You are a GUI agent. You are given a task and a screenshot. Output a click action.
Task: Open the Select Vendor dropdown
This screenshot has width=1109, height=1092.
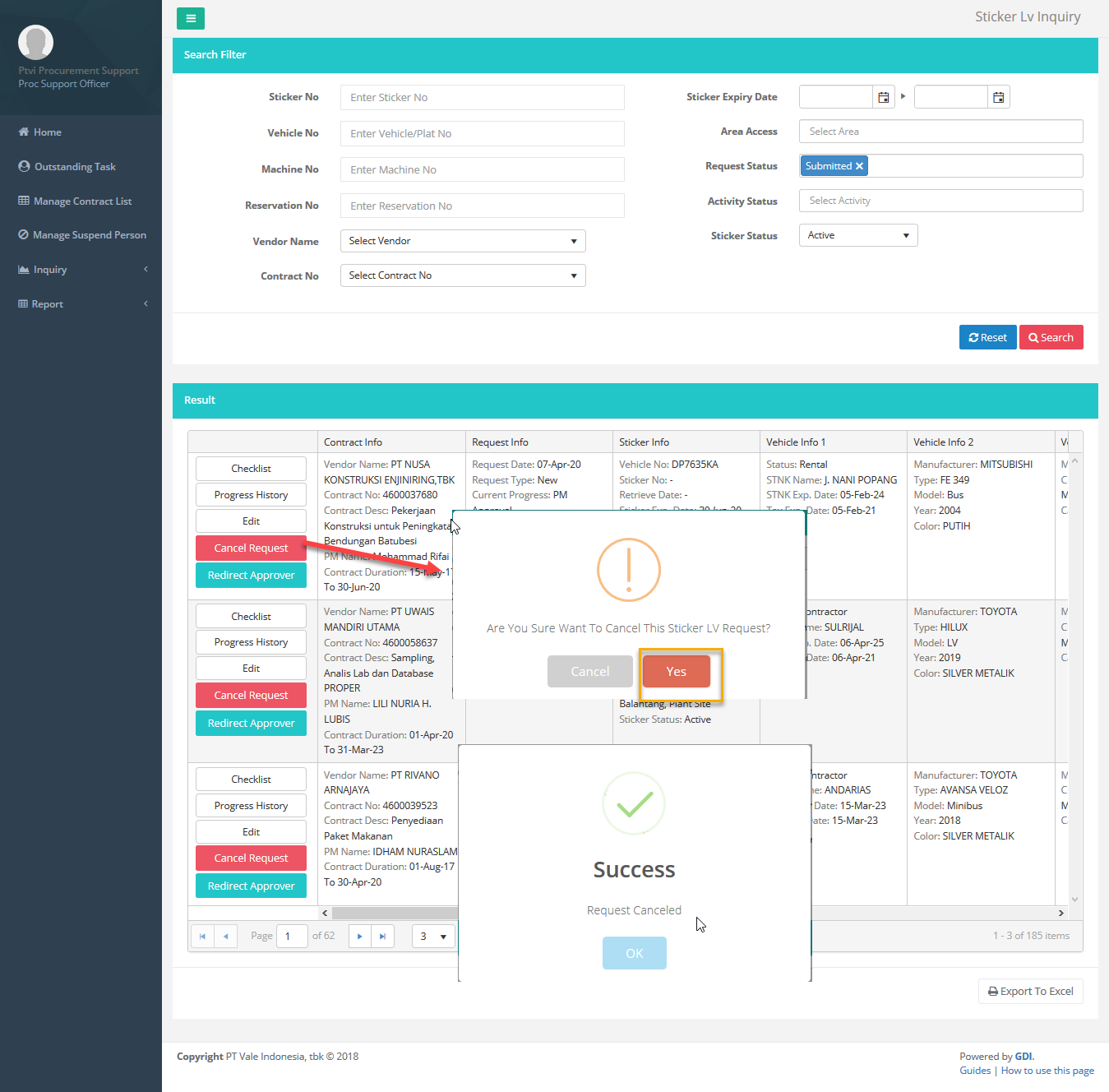click(x=462, y=241)
